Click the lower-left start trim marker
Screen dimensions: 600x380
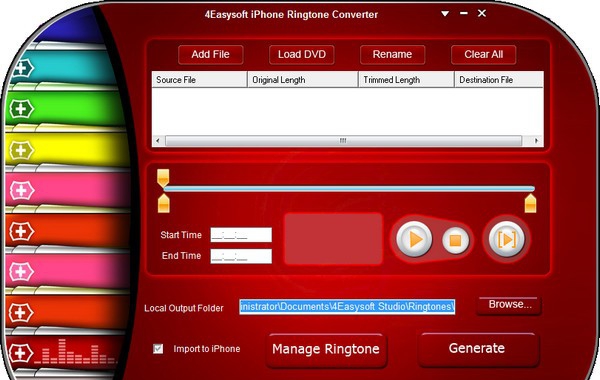pos(163,203)
